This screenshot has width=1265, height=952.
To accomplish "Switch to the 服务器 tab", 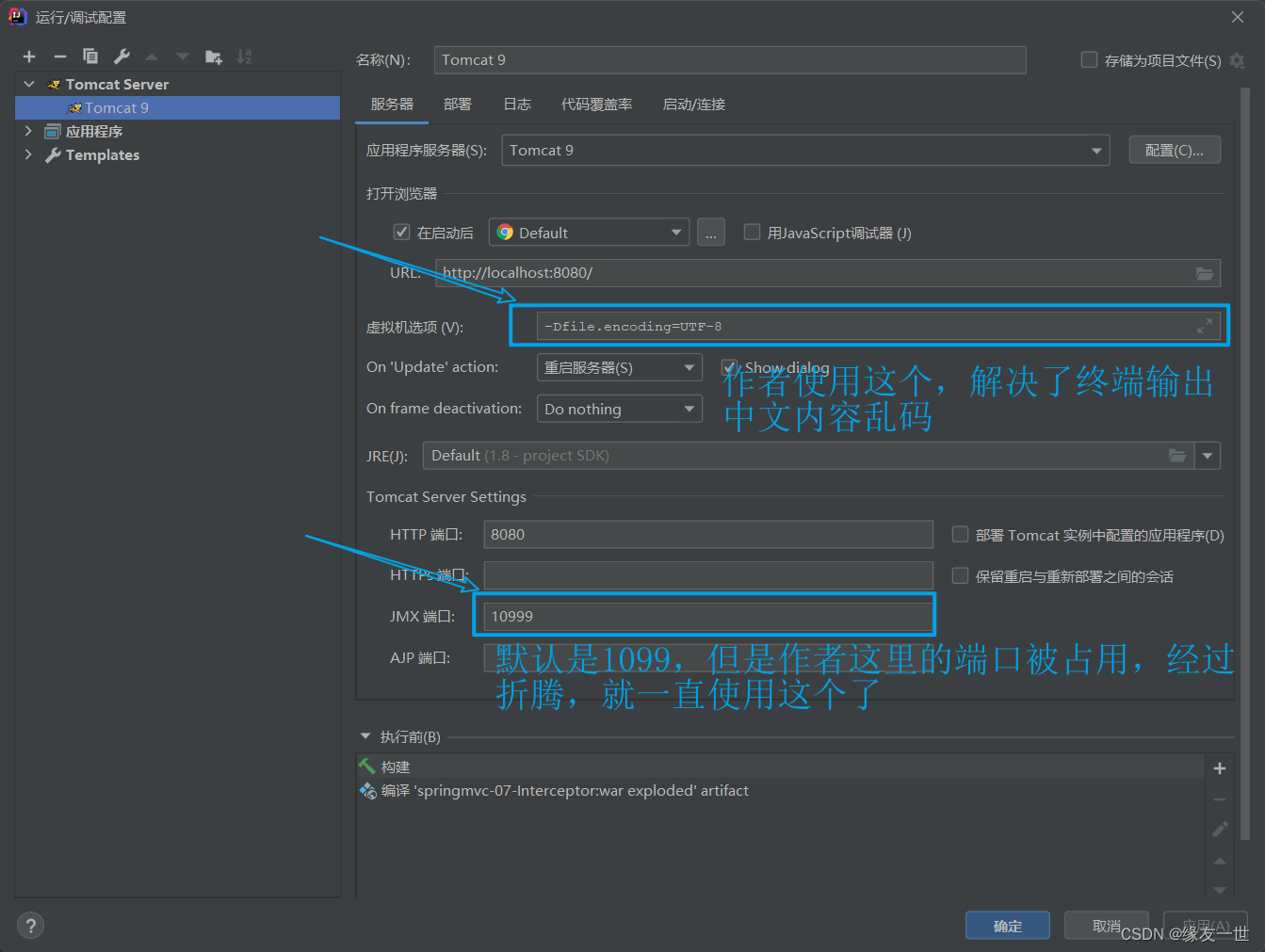I will coord(392,105).
